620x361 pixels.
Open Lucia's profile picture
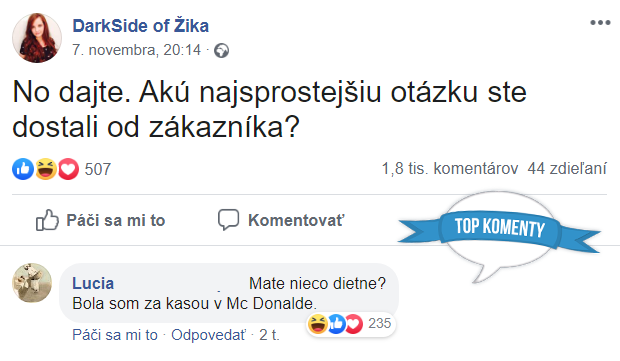(x=32, y=283)
